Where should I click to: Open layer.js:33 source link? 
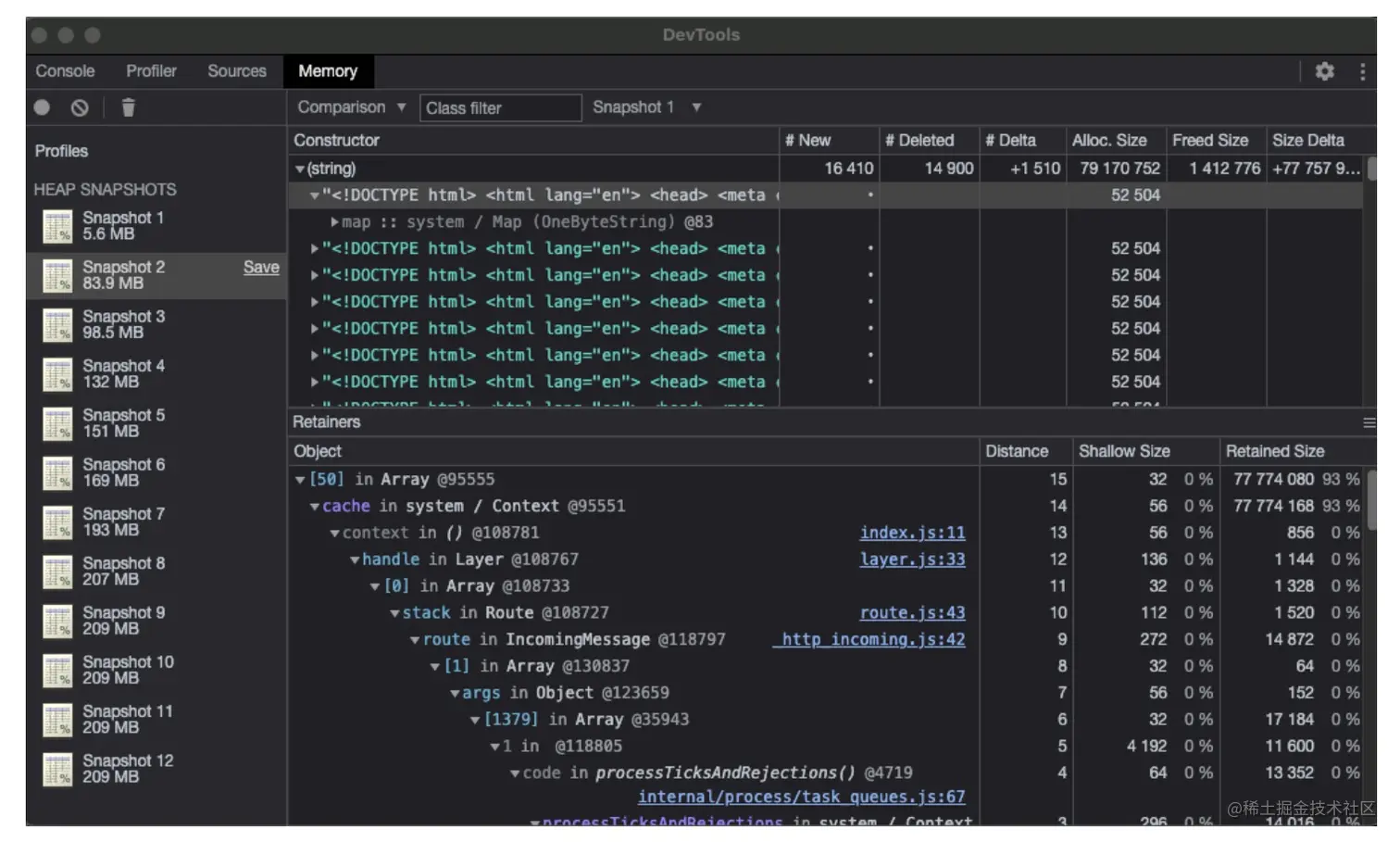[x=912, y=559]
